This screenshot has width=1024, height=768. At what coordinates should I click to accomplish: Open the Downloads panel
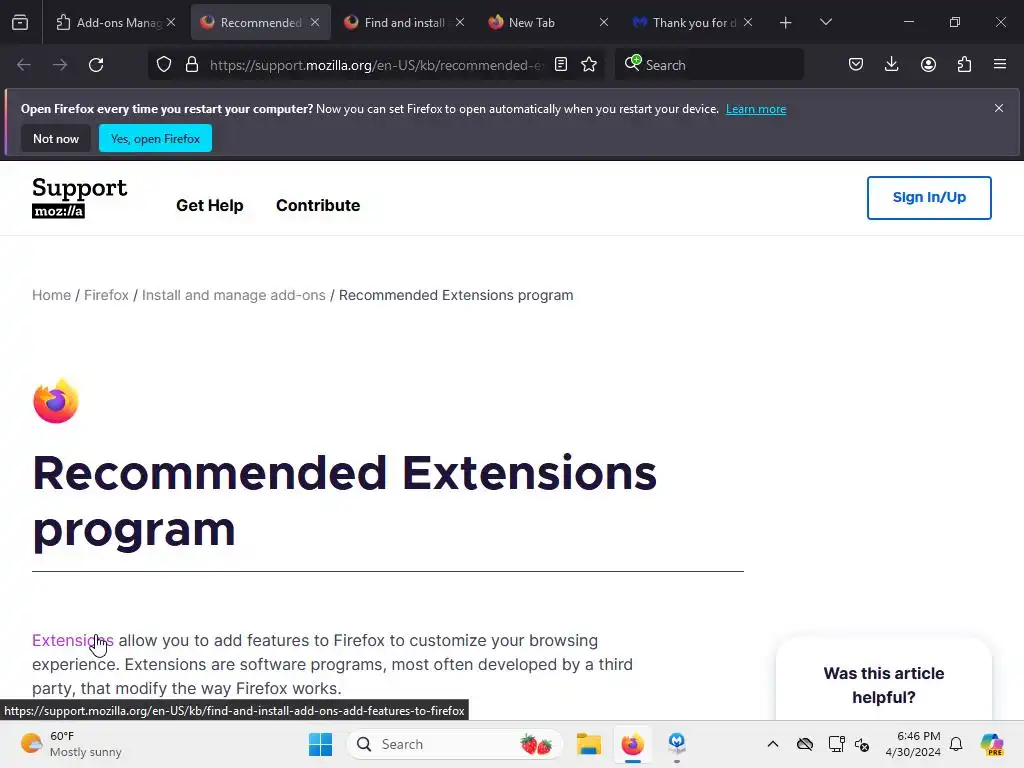[x=891, y=64]
